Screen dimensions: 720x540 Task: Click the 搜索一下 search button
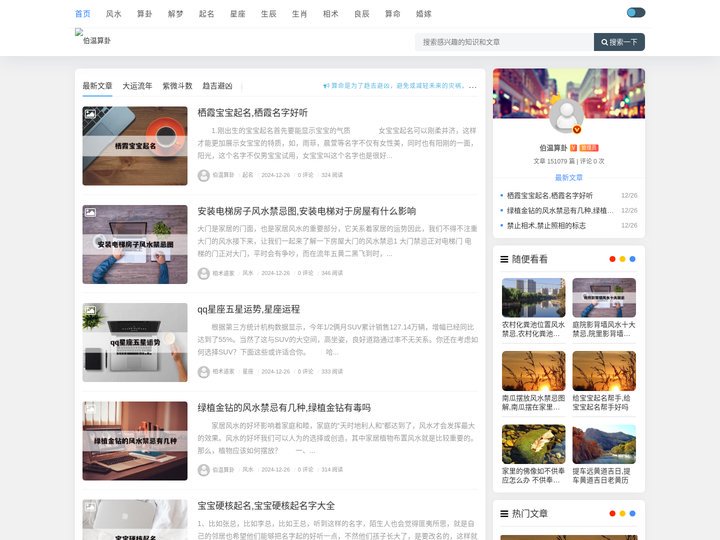(619, 42)
